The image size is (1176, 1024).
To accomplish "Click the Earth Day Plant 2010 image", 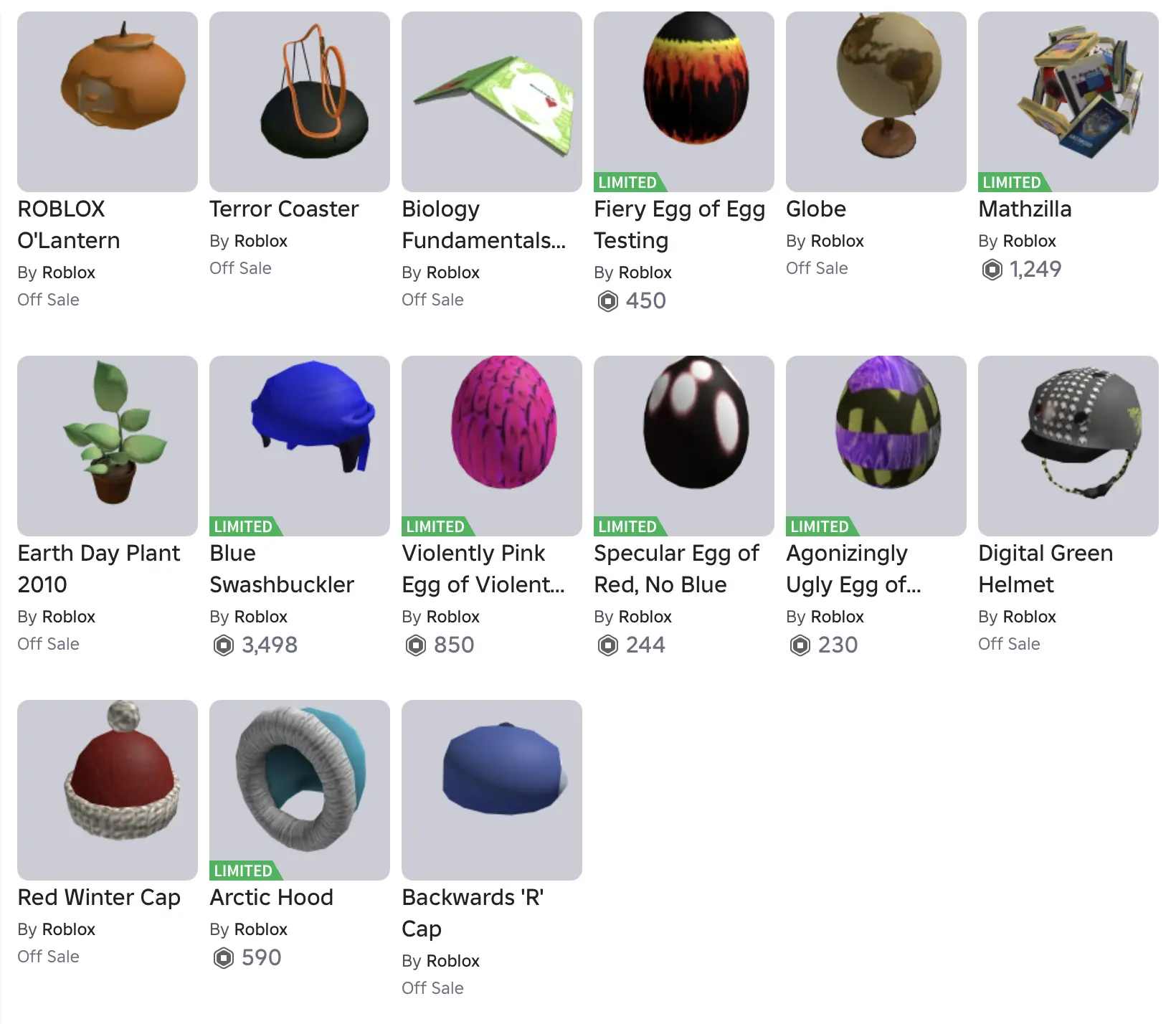I will tap(108, 446).
